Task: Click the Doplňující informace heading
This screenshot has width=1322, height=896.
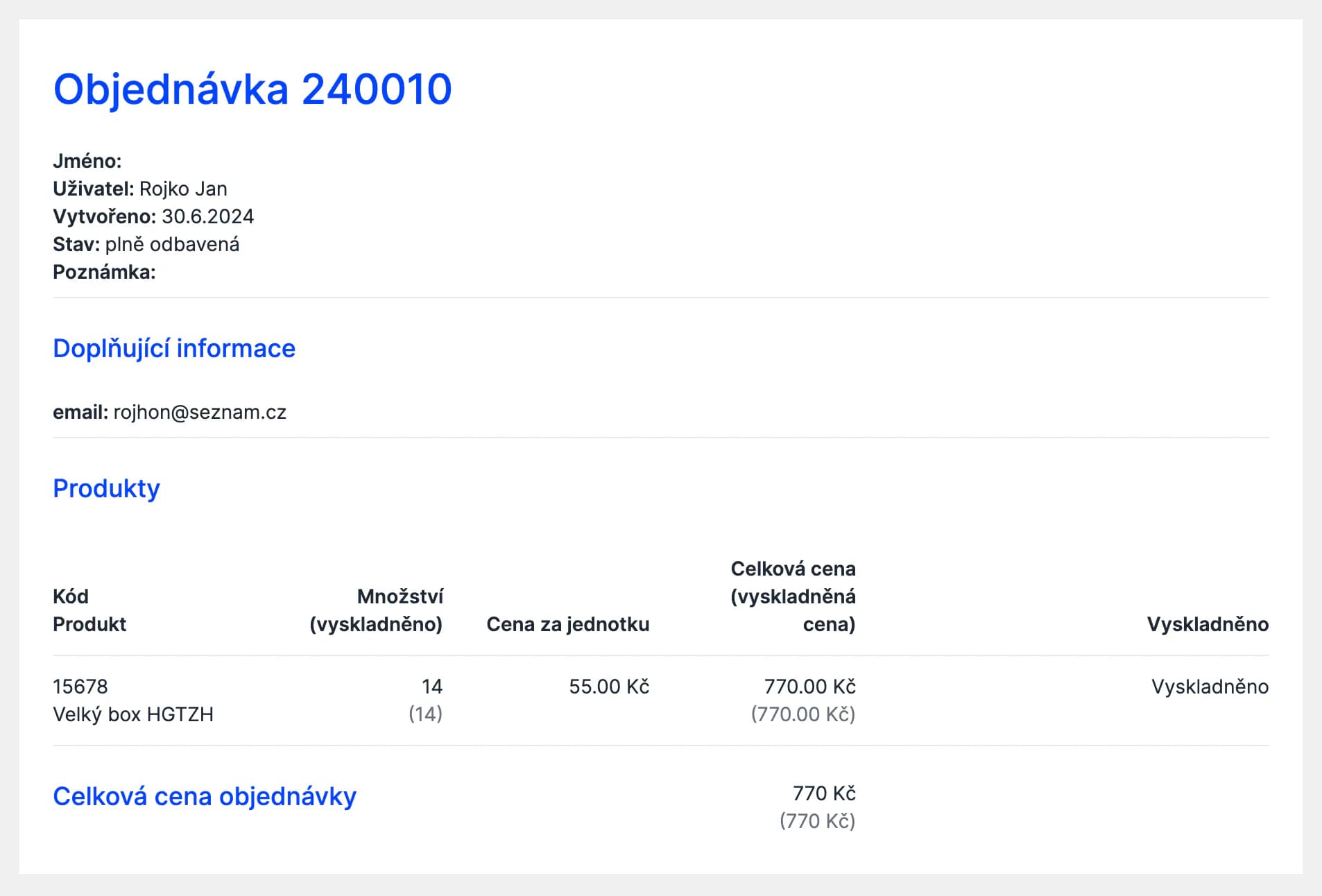Action: pyautogui.click(x=174, y=348)
